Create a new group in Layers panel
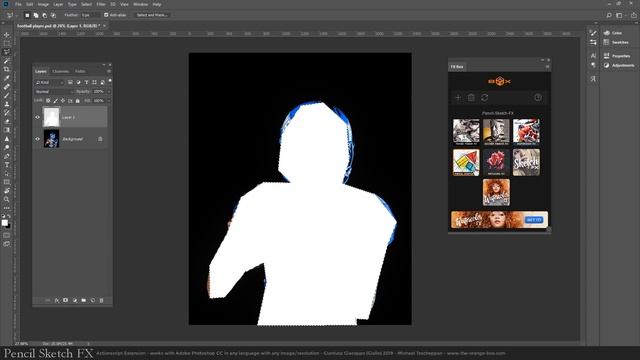 click(84, 300)
